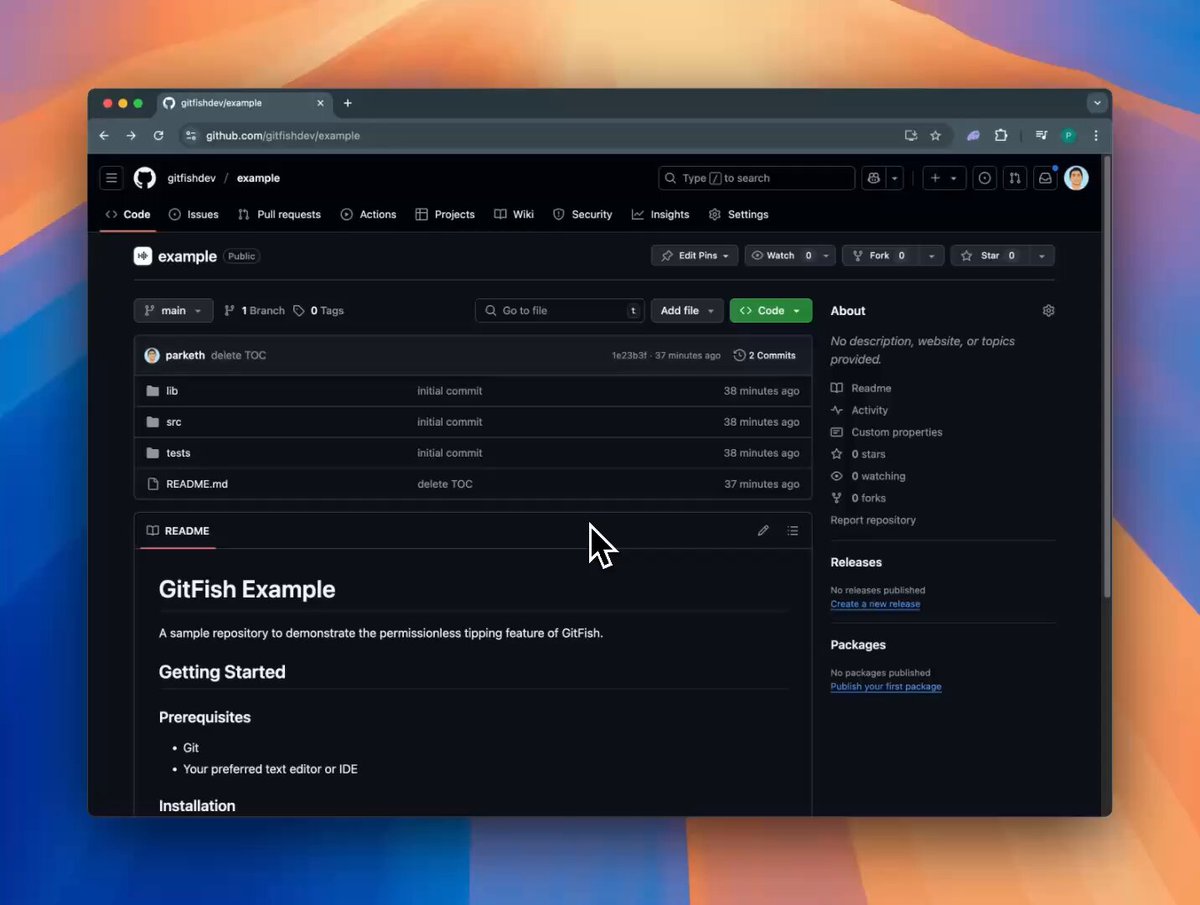The image size is (1200, 905).
Task: Open the src folder
Action: pyautogui.click(x=174, y=422)
